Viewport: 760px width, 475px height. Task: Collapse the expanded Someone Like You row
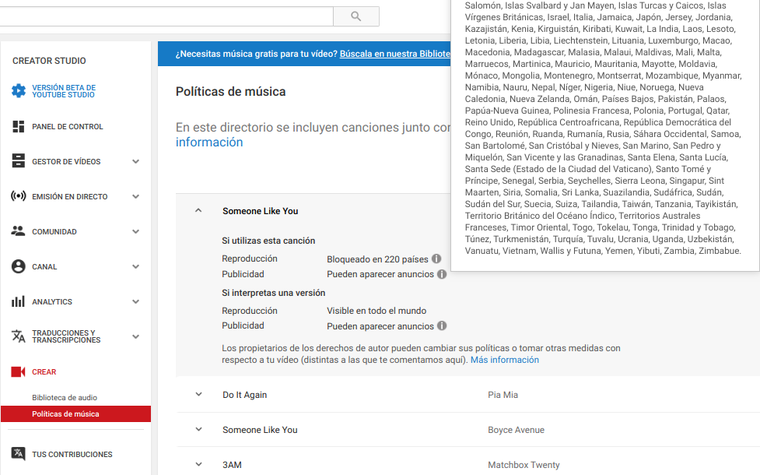coord(198,210)
